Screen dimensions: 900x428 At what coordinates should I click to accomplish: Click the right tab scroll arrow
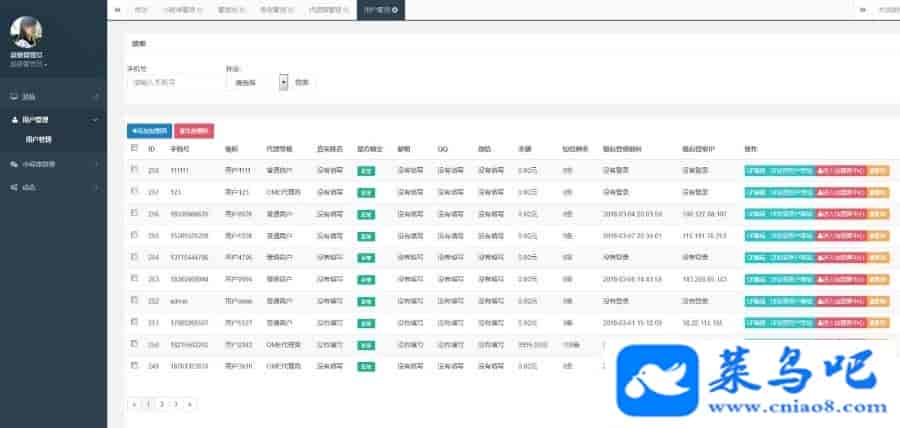click(x=862, y=10)
